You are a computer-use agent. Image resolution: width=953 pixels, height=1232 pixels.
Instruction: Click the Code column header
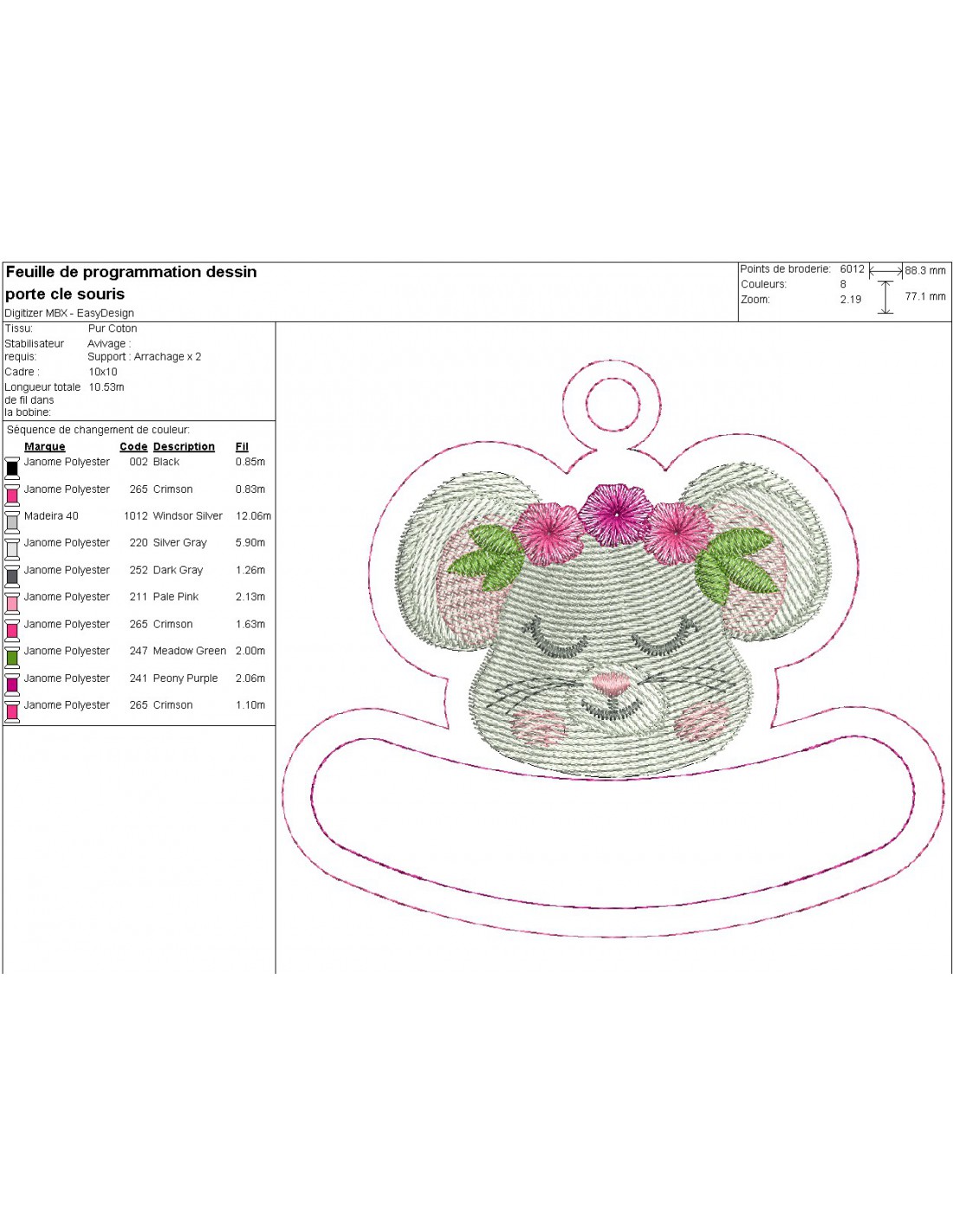tap(133, 447)
